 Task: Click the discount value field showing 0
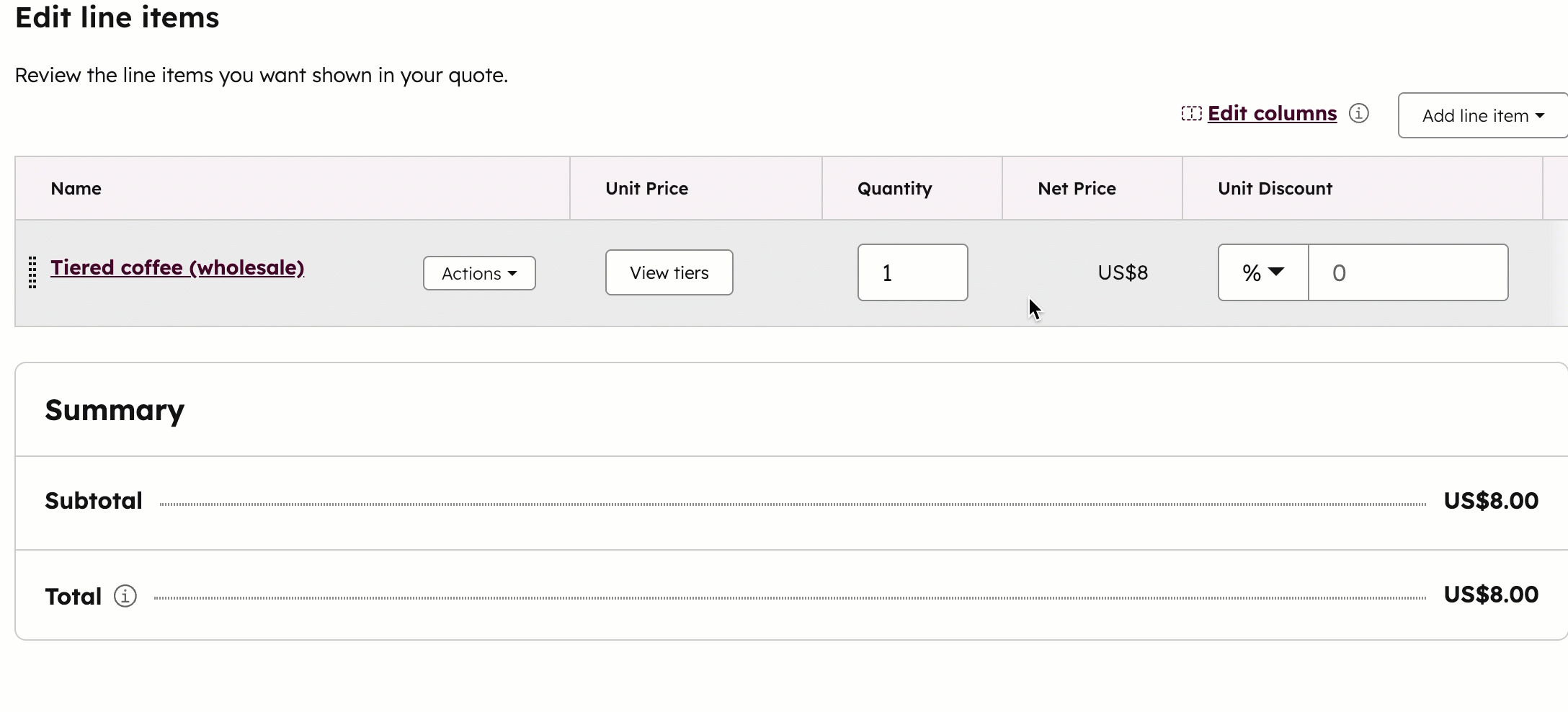tap(1408, 272)
